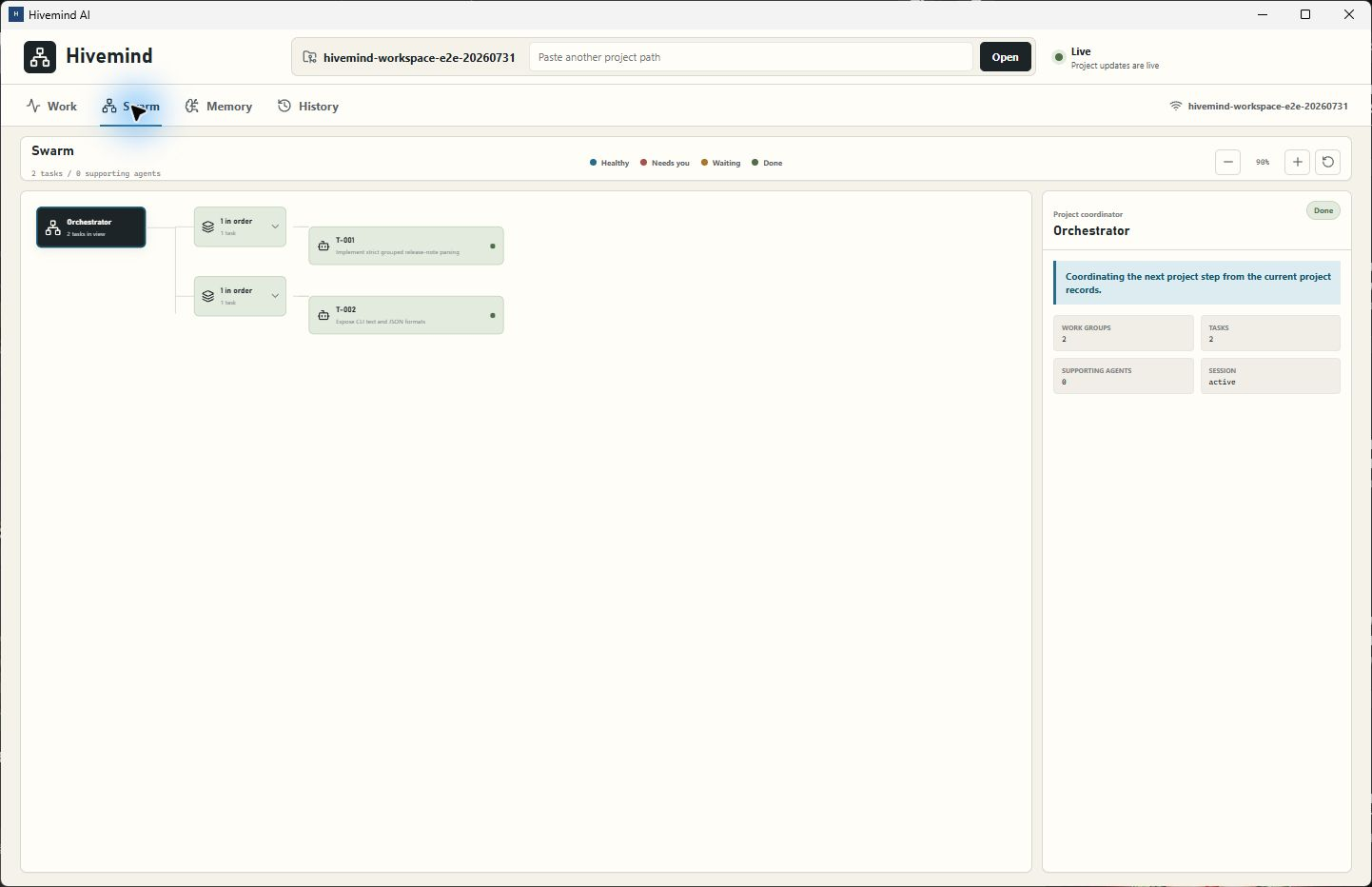The width and height of the screenshot is (1372, 887).
Task: Click the green status dot on T-001 card
Action: click(x=492, y=246)
